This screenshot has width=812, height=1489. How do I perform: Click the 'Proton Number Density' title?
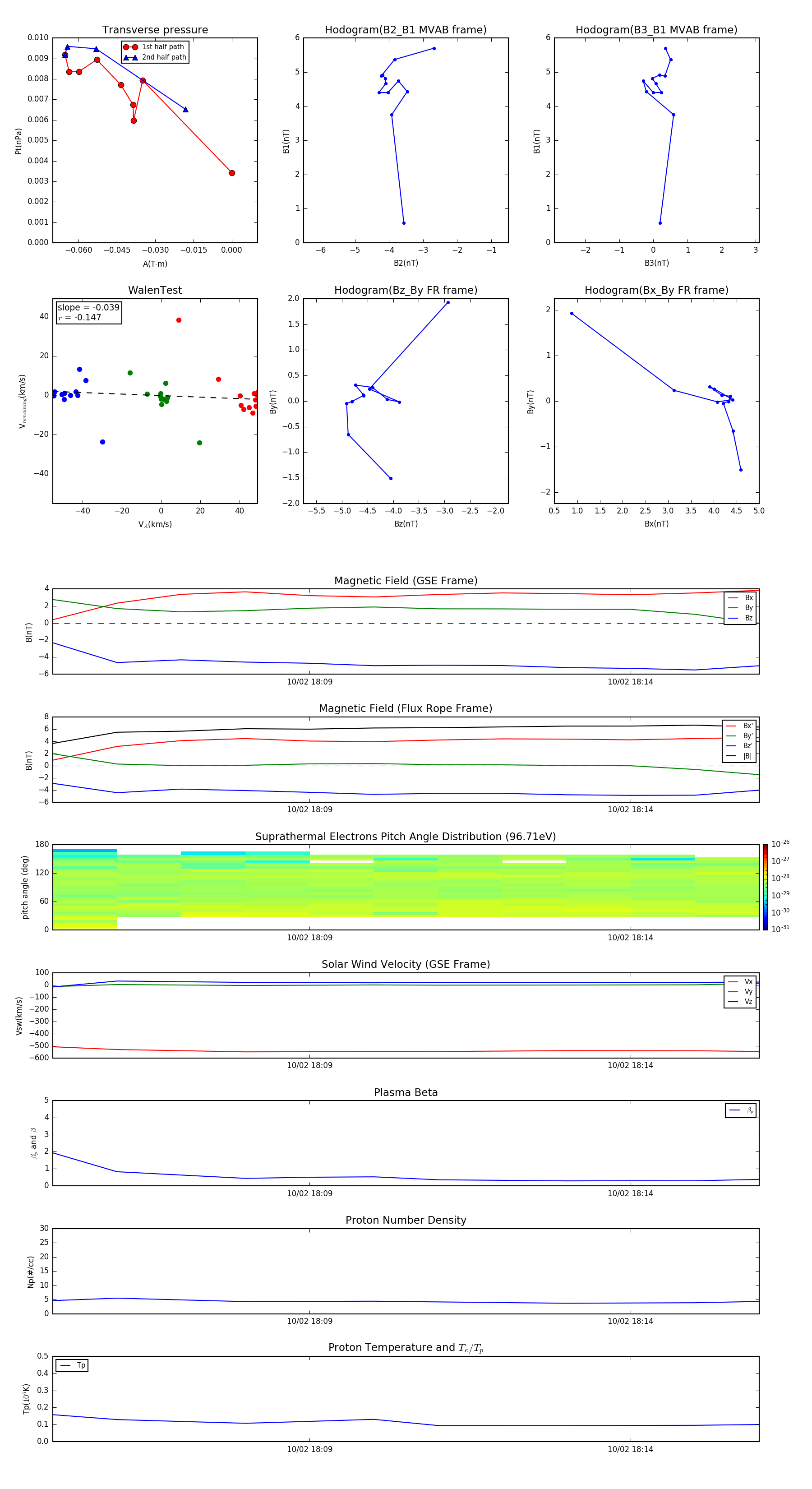[x=406, y=1220]
